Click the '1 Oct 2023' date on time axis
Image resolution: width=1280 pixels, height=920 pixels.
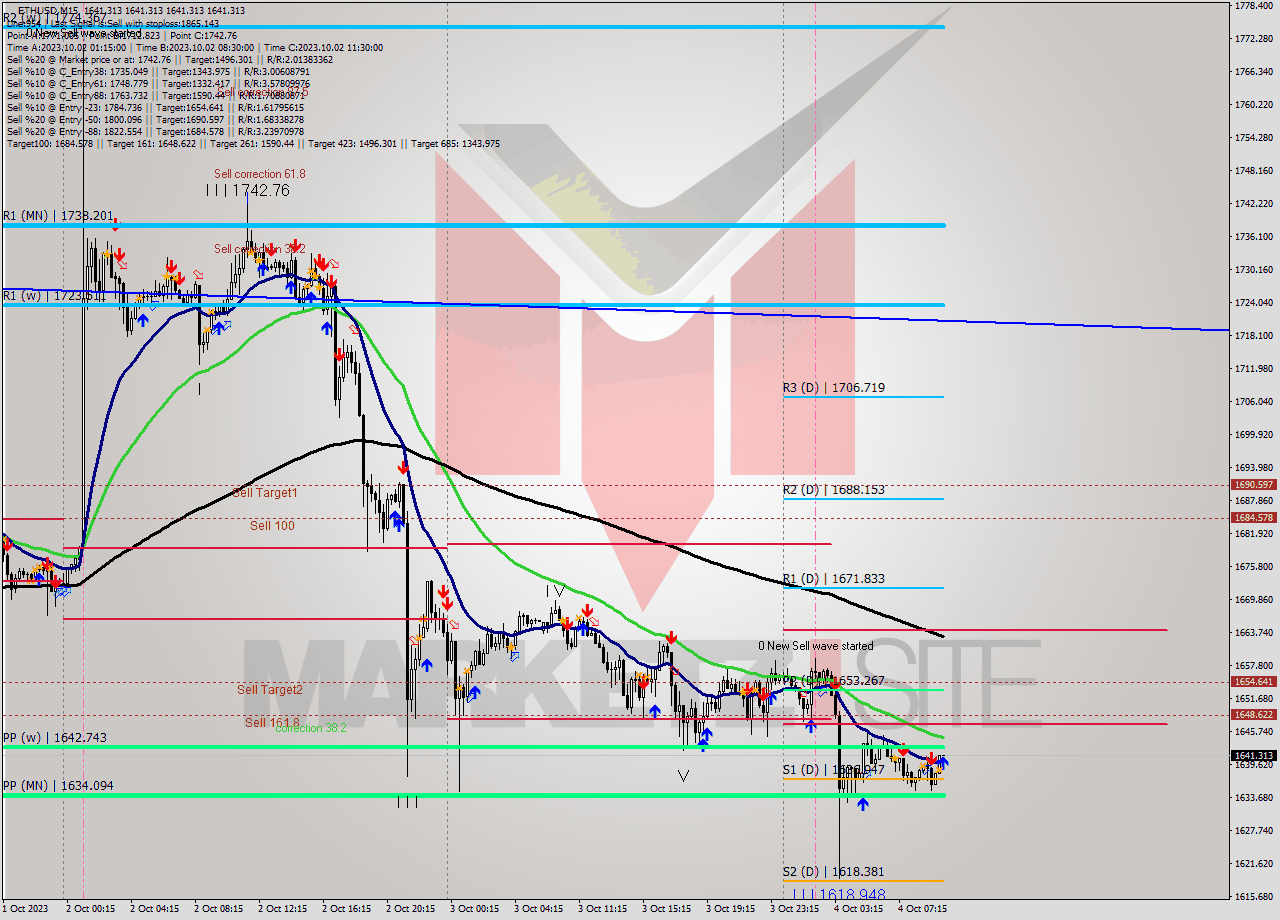click(24, 908)
